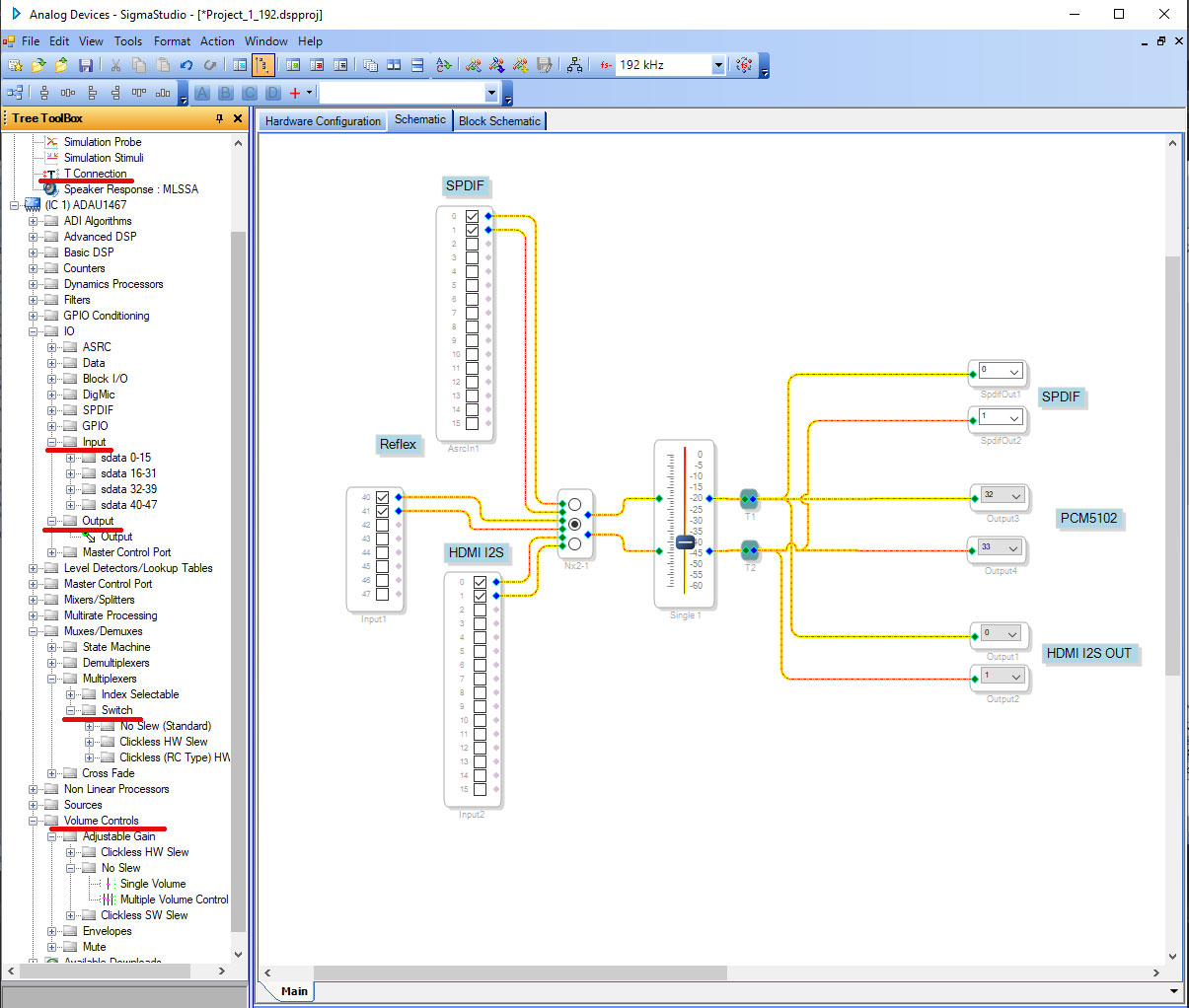This screenshot has height=1008, width=1189.
Task: Select Multiple Volume Control tree item
Action: click(x=175, y=900)
